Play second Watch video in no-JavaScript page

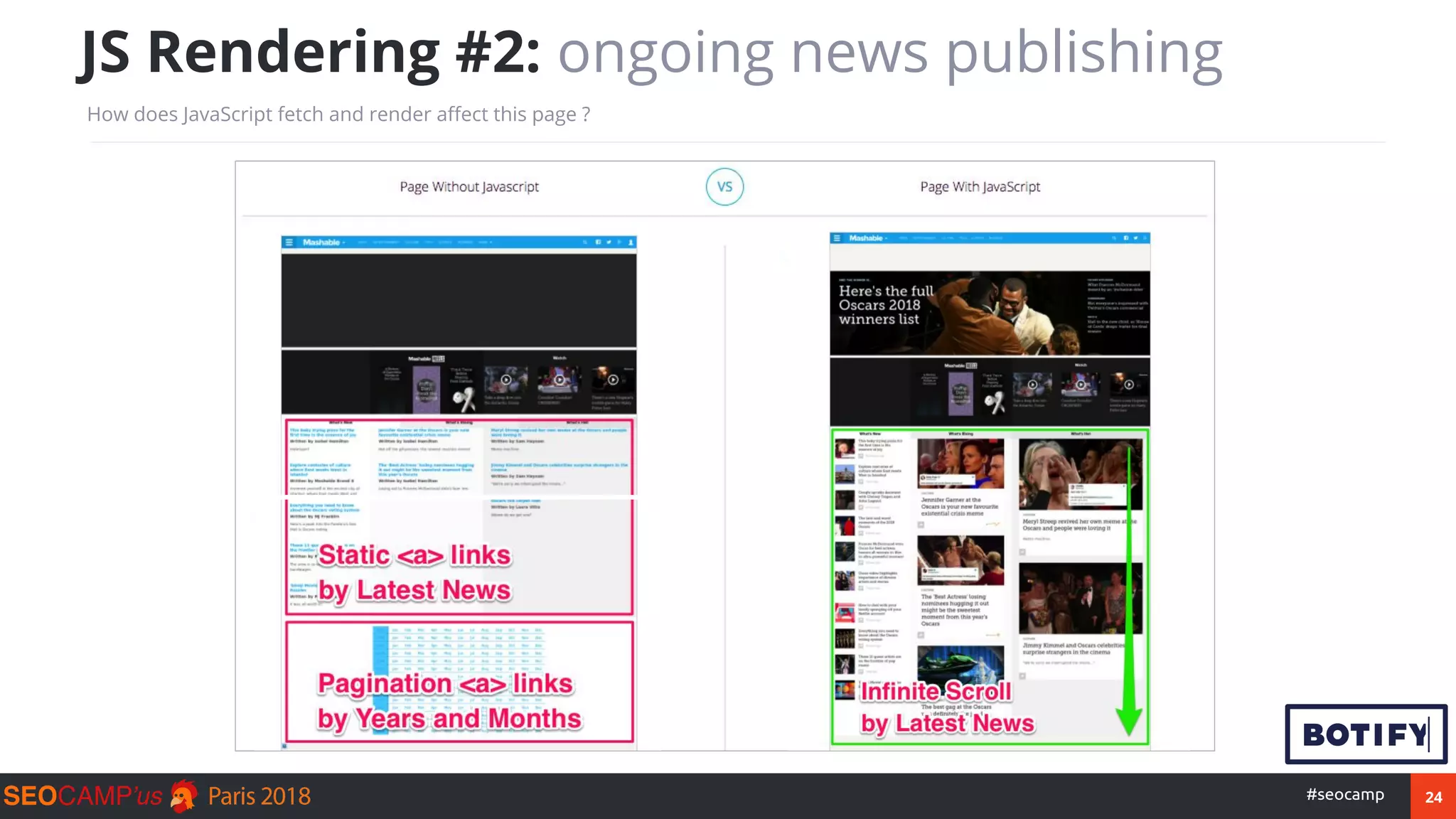(560, 380)
